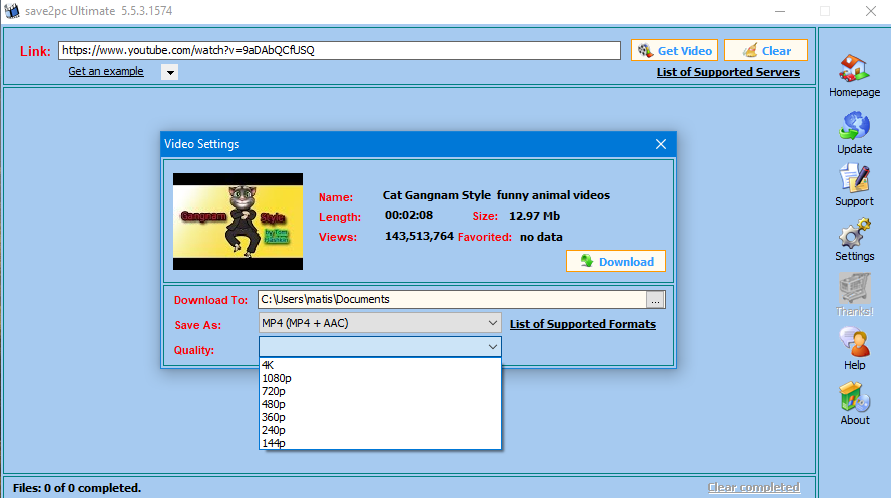This screenshot has width=891, height=498.
Task: Click the video name 'Cat Gangnam Style funny animal videos'
Action: tap(496, 195)
